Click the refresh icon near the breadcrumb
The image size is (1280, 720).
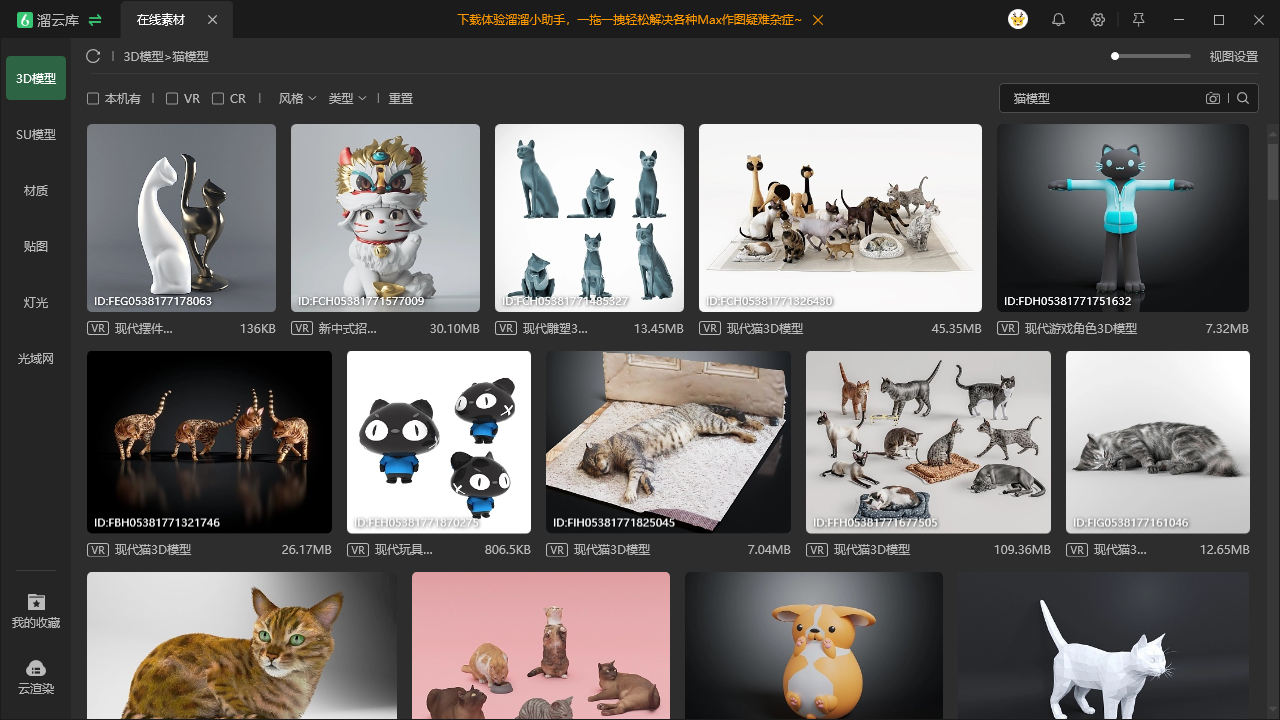93,57
